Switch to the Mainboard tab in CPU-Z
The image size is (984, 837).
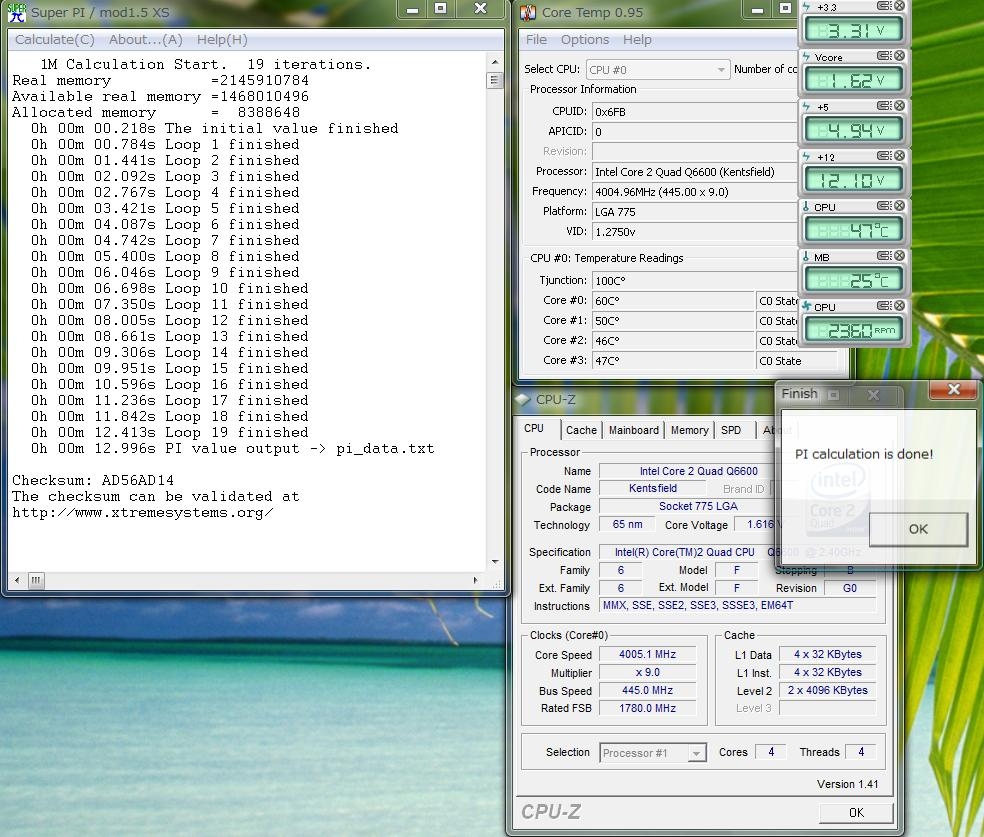(x=634, y=430)
